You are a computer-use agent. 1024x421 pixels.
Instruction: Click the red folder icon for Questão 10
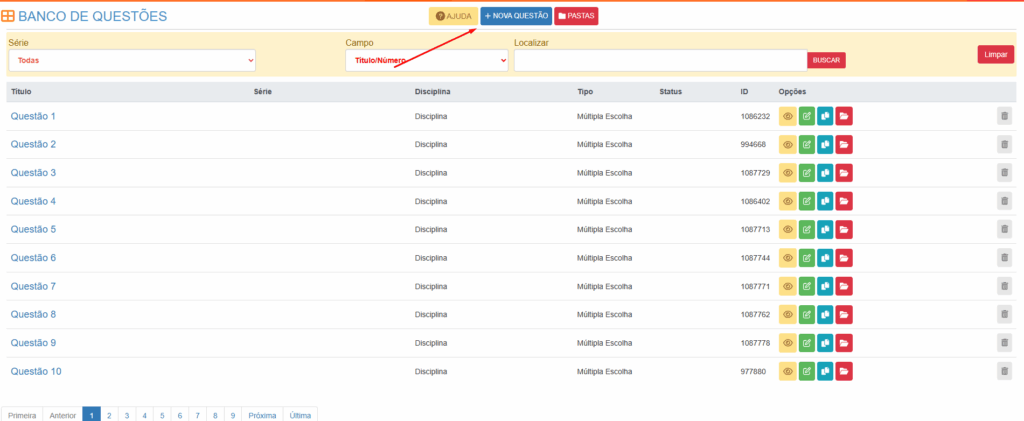(x=844, y=371)
